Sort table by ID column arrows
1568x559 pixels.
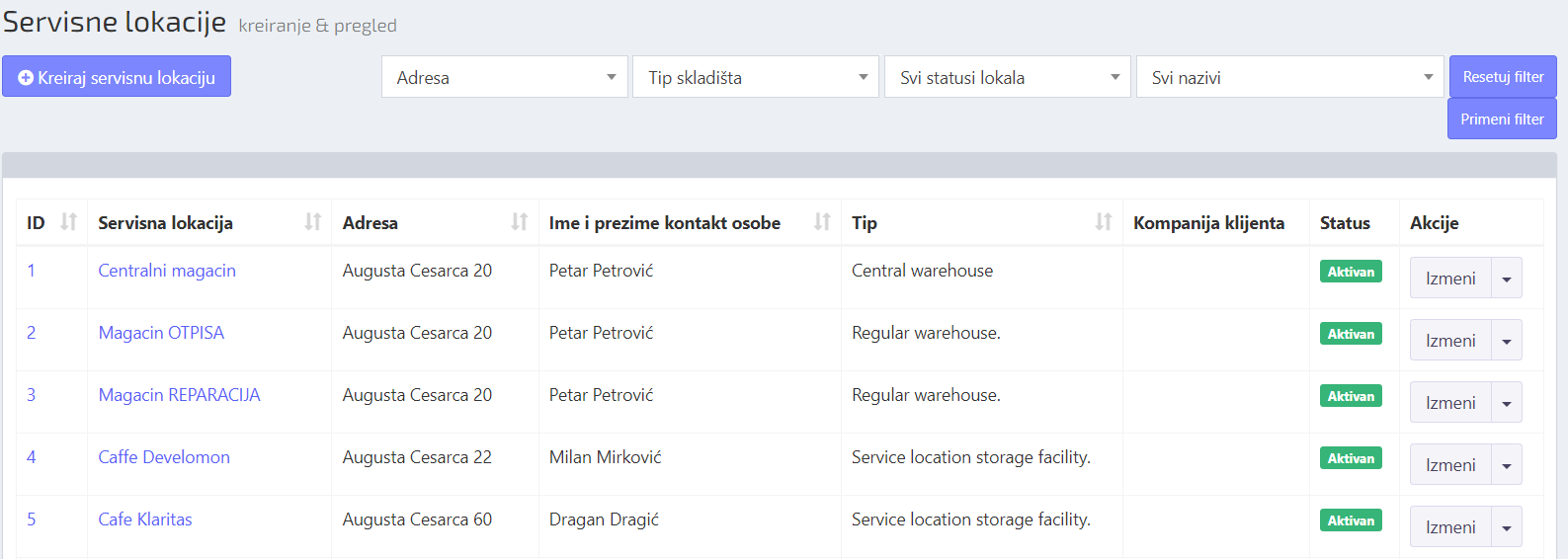[x=68, y=222]
